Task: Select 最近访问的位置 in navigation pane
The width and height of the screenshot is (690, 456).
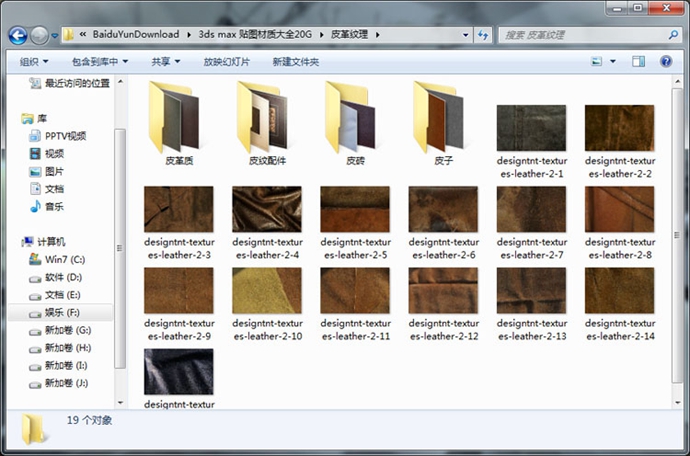Action: (x=70, y=83)
